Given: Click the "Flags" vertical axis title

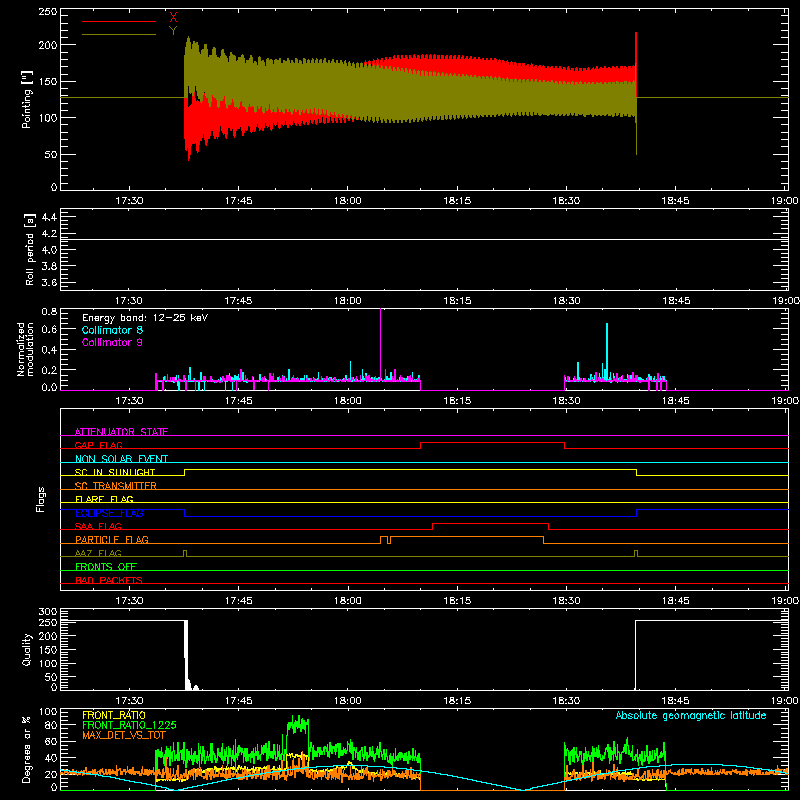Looking at the screenshot, I should click(40, 499).
